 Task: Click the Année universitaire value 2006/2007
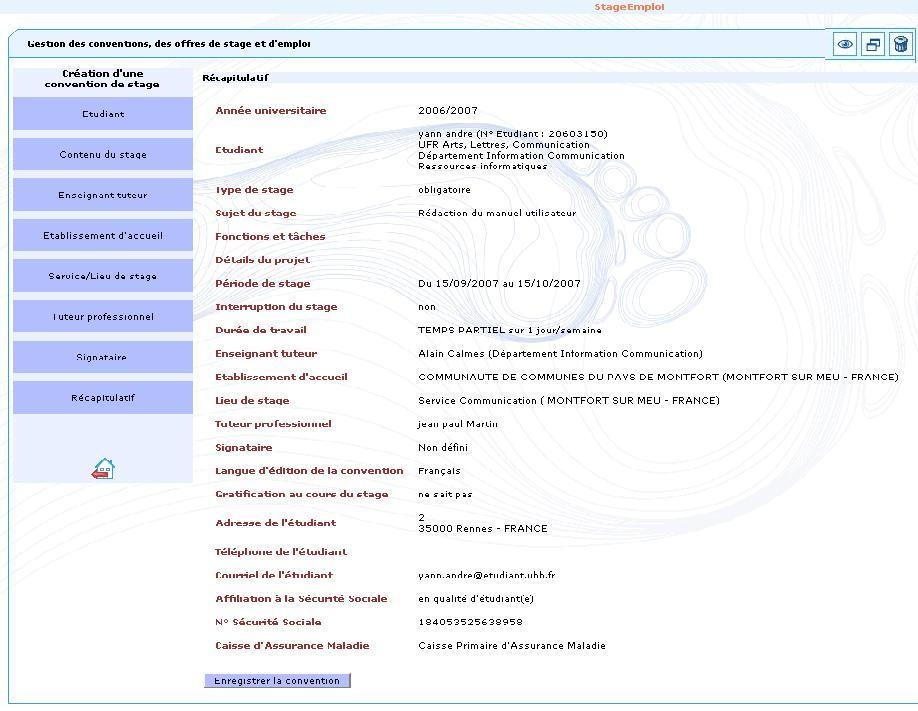pos(448,111)
